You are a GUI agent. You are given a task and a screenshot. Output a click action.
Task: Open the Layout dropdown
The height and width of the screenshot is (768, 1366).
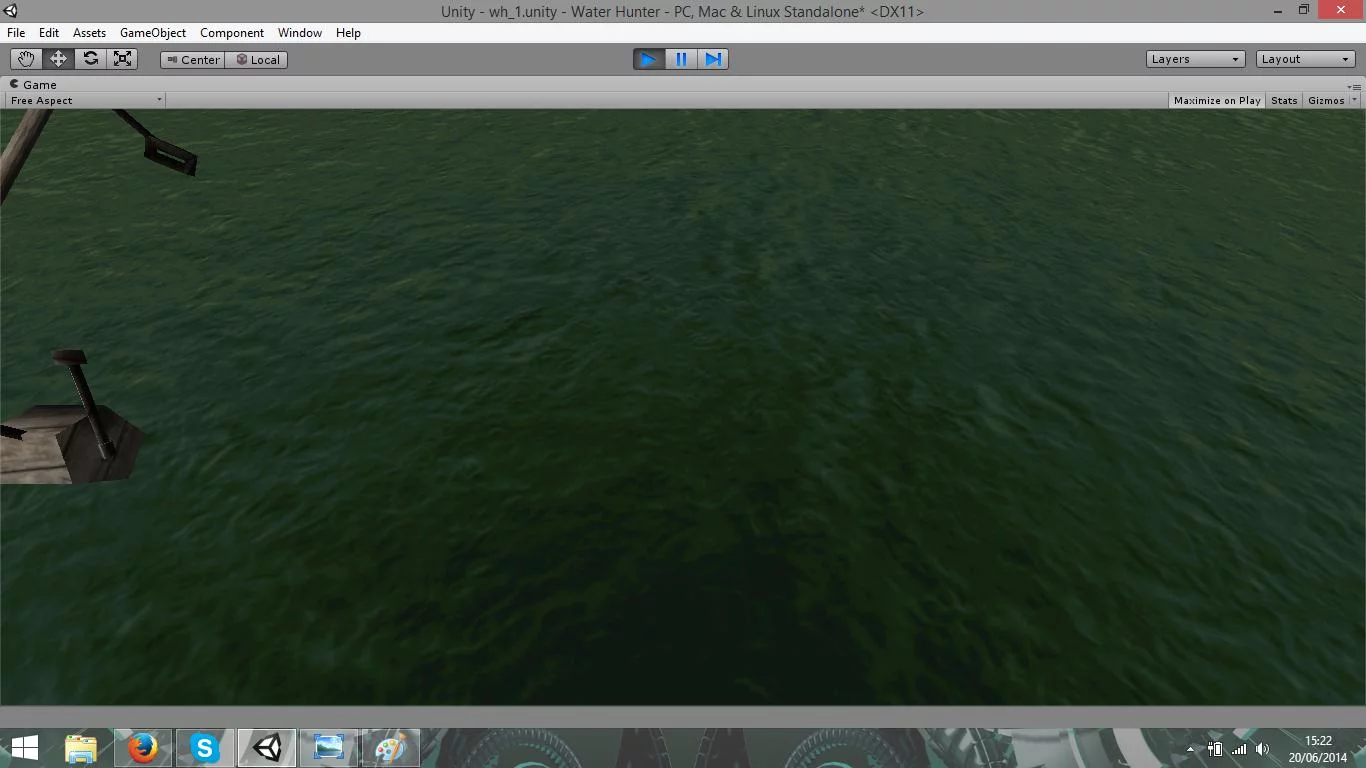click(x=1306, y=59)
